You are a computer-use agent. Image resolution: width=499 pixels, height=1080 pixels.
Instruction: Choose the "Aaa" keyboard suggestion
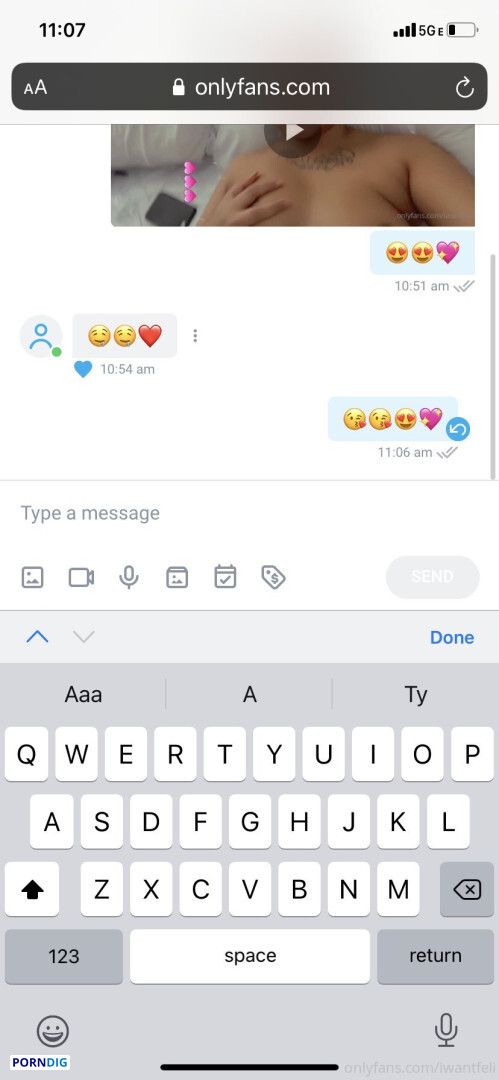[83, 694]
